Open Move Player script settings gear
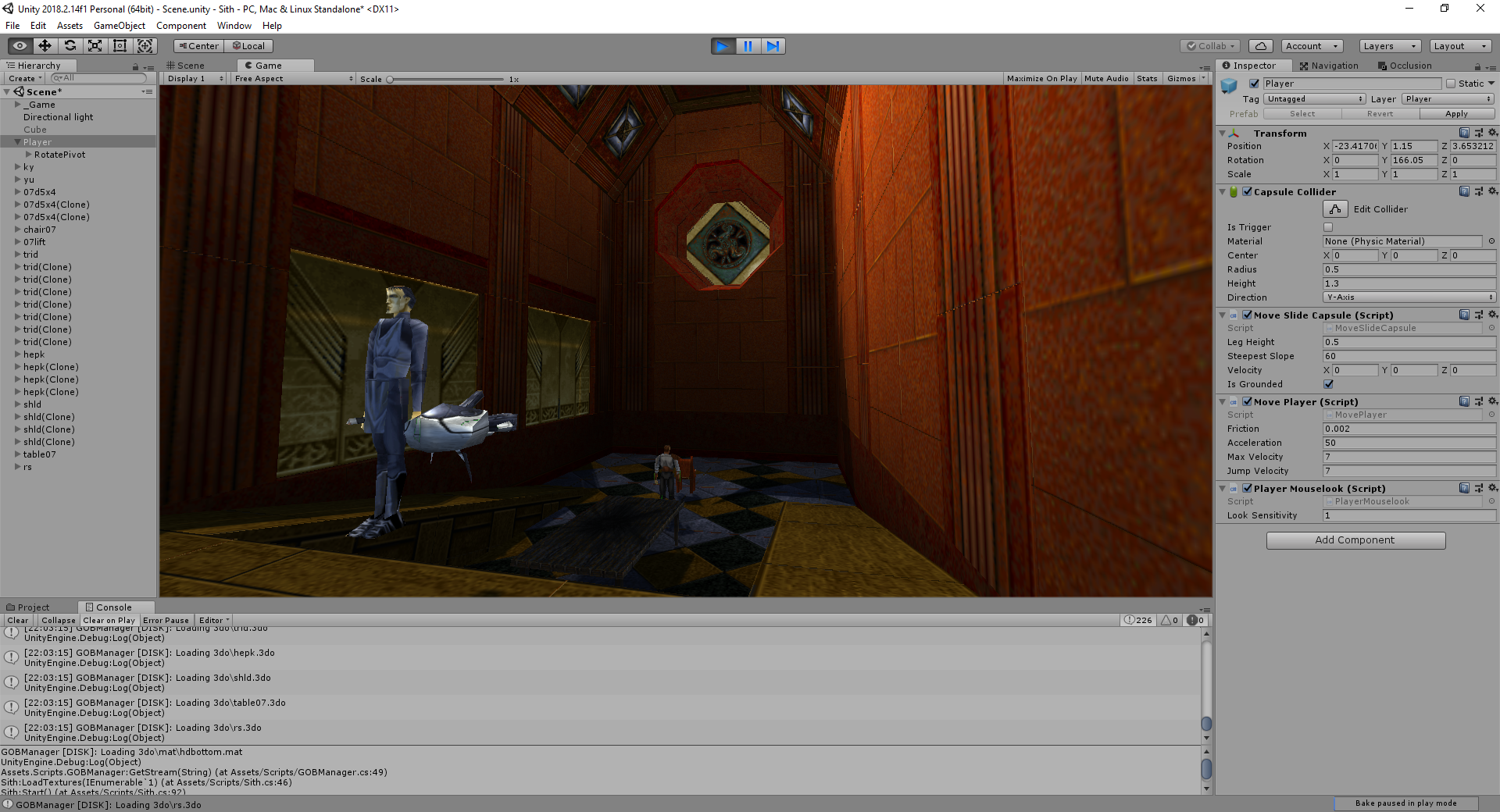This screenshot has width=1500, height=812. click(x=1492, y=402)
